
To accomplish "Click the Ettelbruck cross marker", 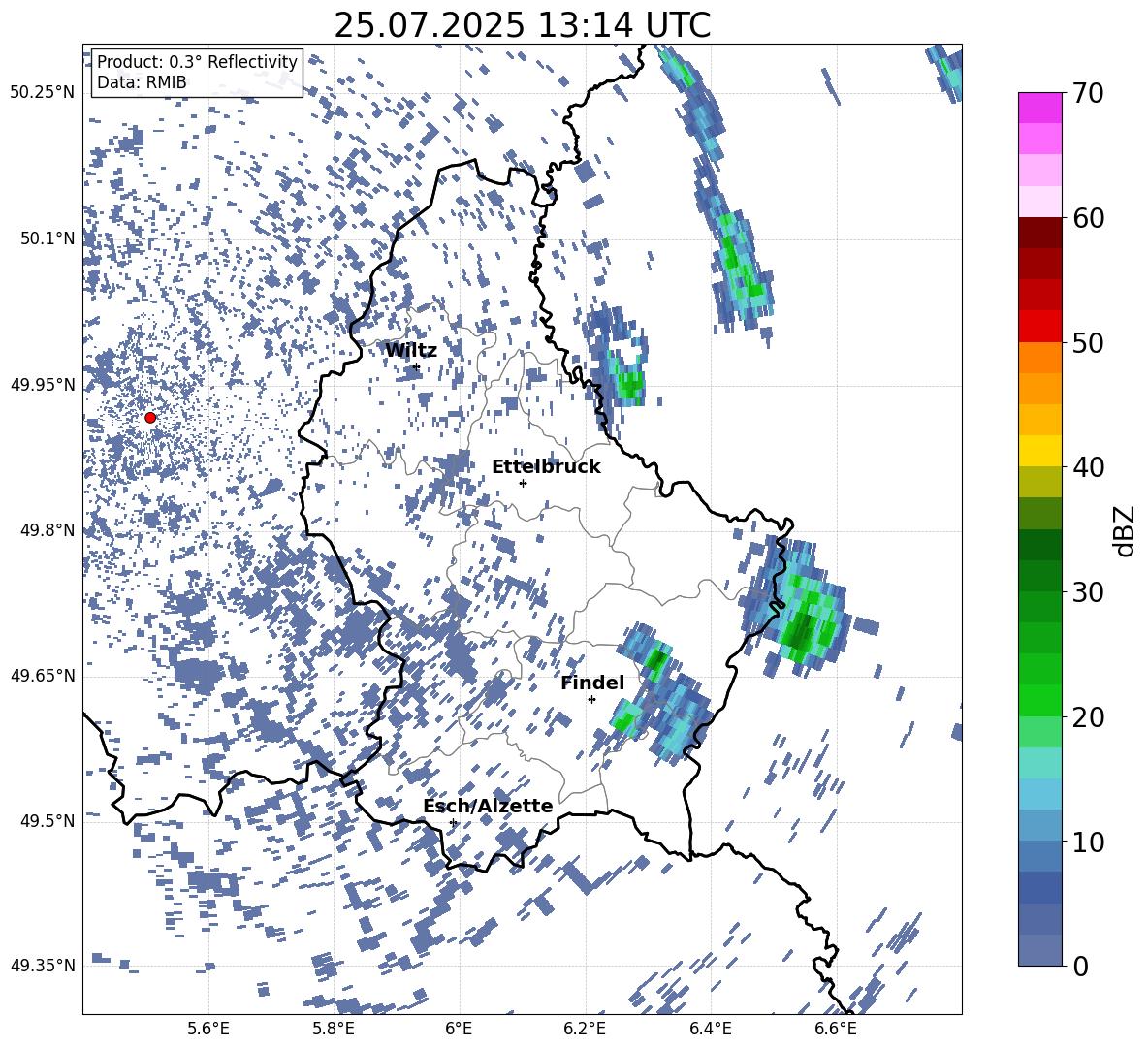I will pyautogui.click(x=523, y=483).
